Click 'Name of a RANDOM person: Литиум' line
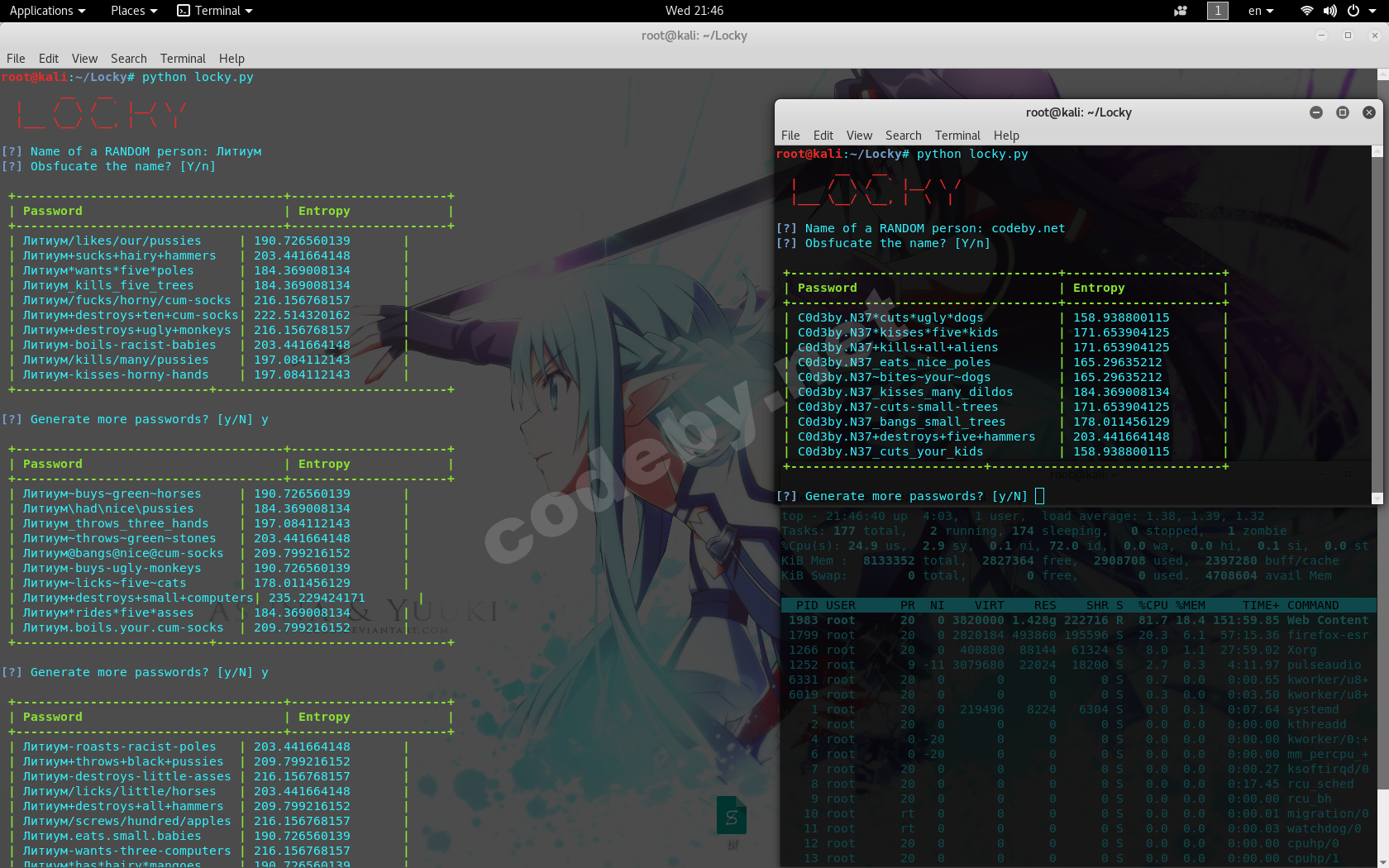The image size is (1389, 868). 131,151
